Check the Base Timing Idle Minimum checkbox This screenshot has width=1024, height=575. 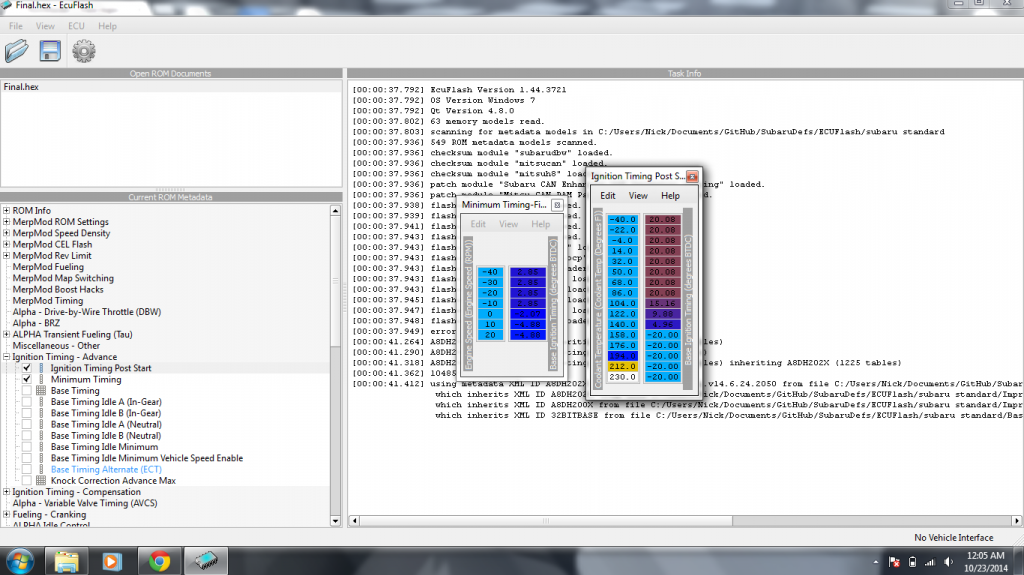pyautogui.click(x=27, y=447)
